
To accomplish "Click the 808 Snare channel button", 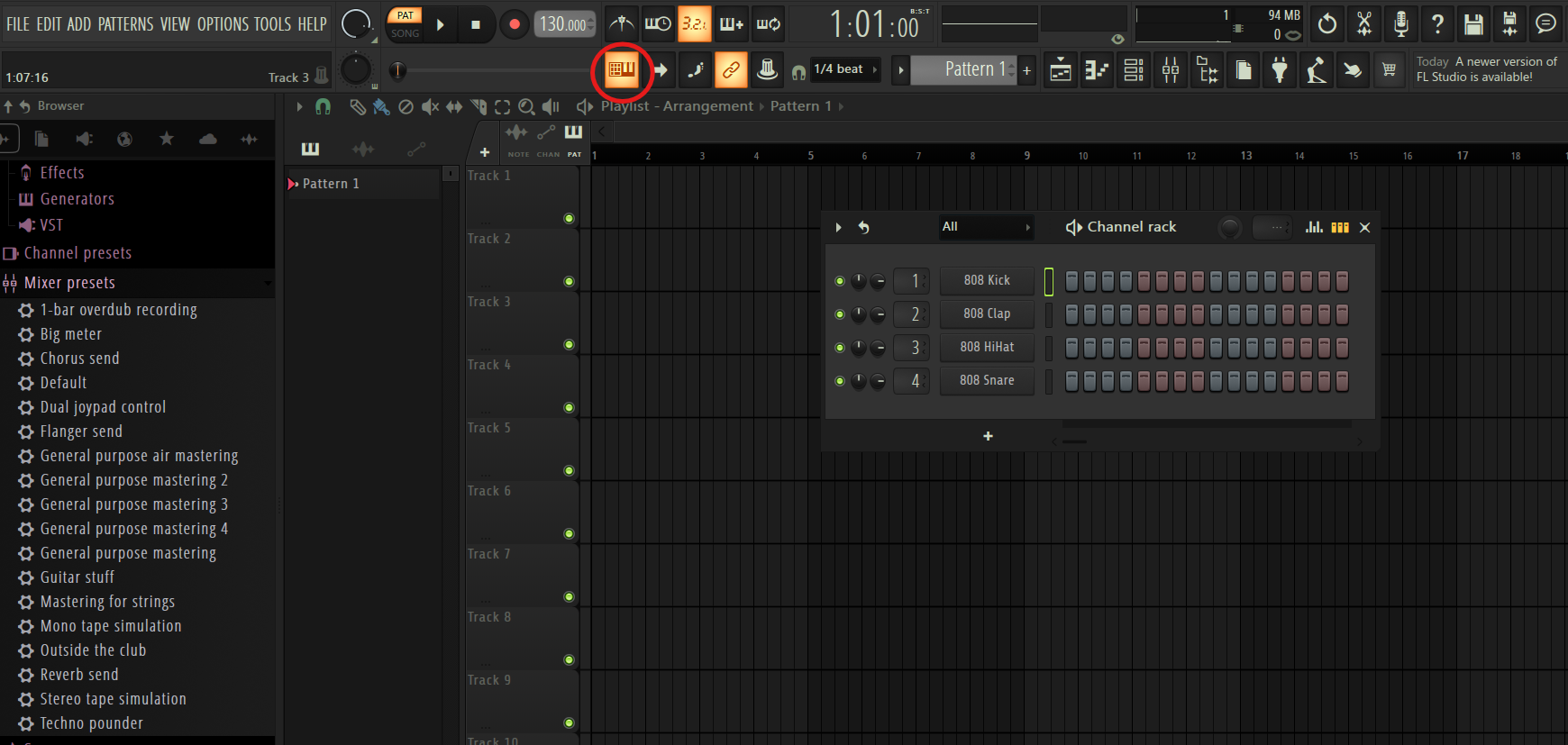I will pos(987,381).
